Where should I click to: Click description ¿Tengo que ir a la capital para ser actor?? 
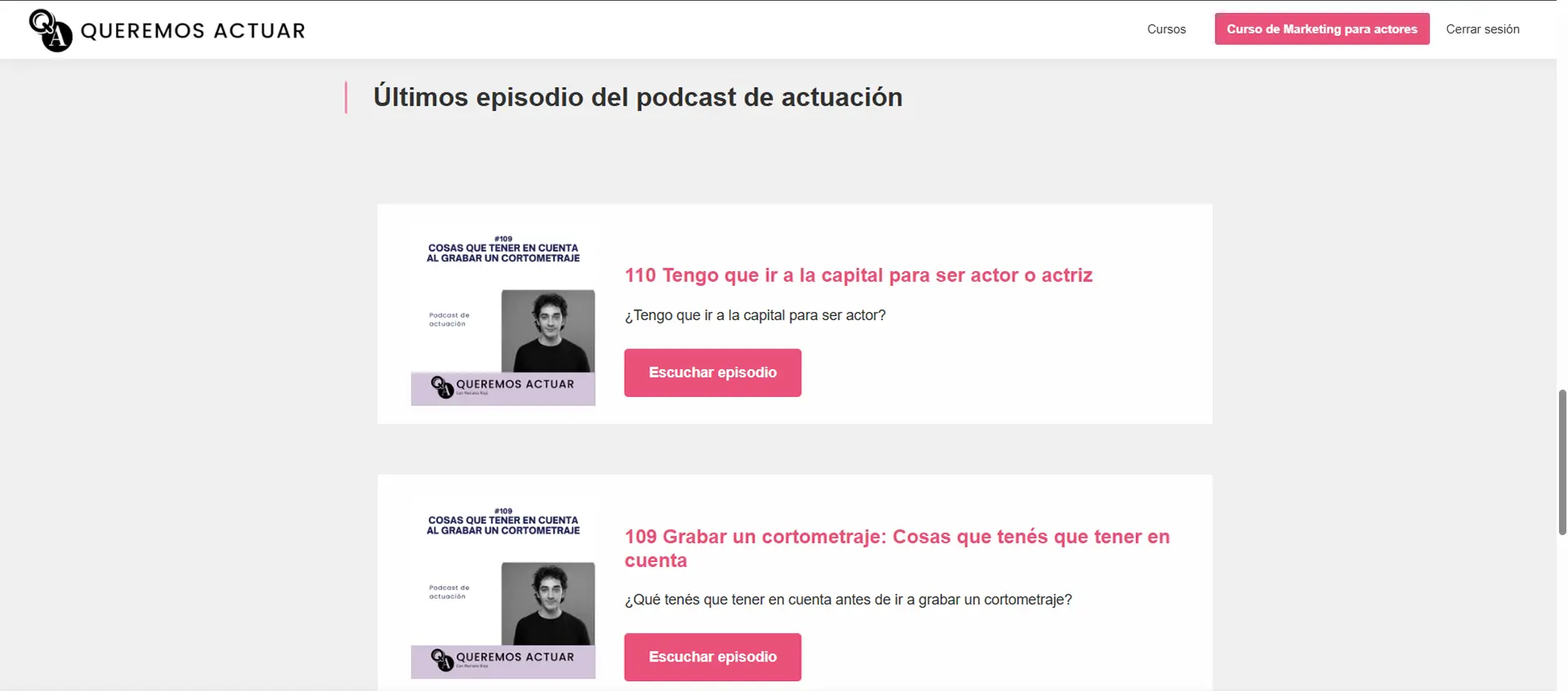(x=755, y=315)
